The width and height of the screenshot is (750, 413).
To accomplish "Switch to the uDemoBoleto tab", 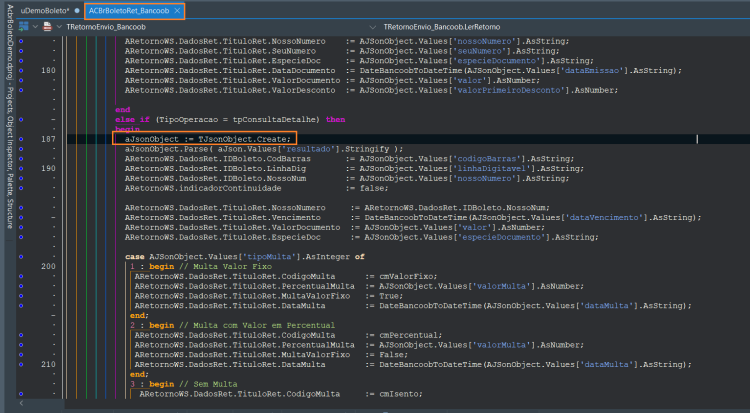I will (x=44, y=11).
